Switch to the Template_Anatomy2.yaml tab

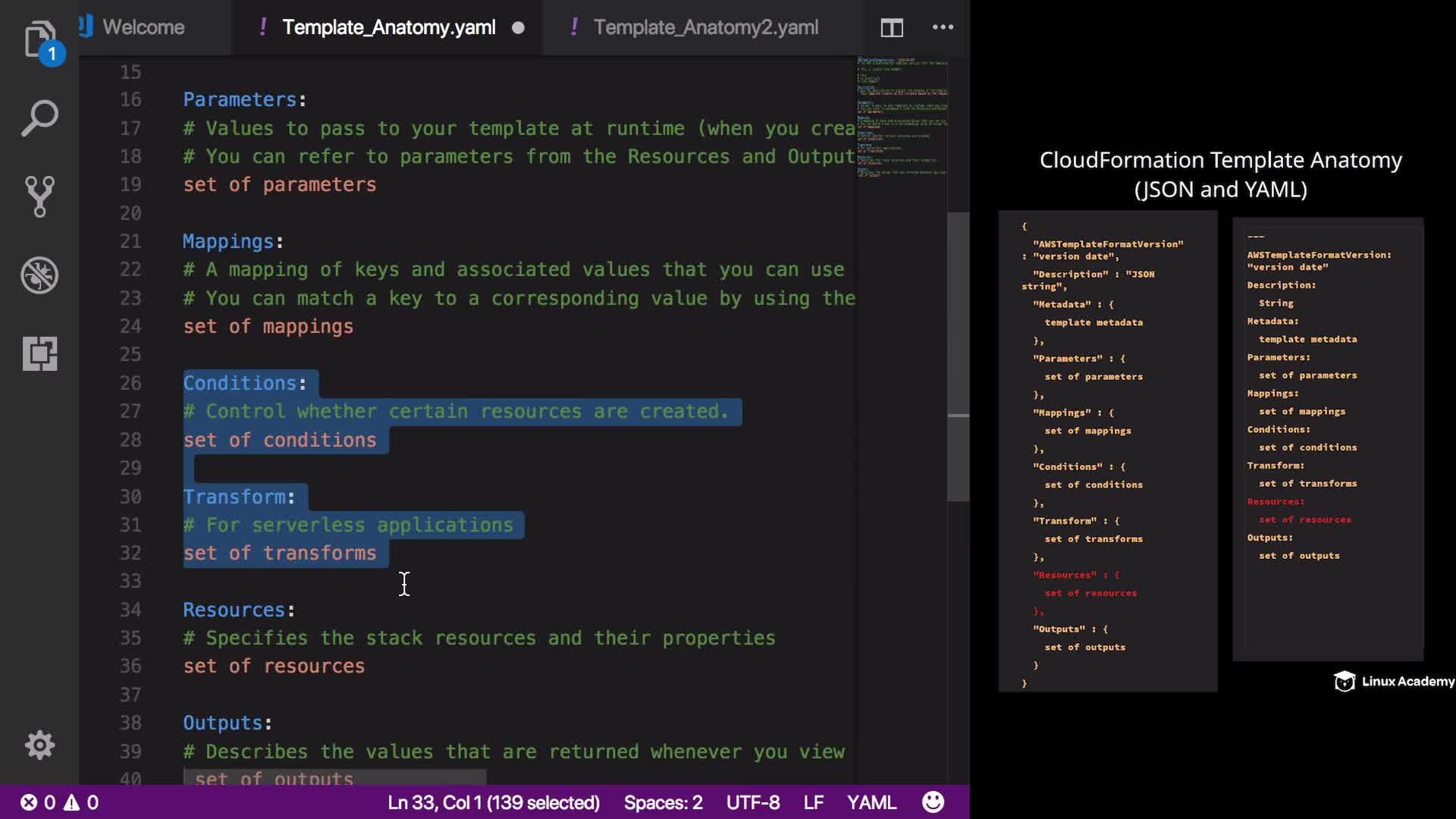[705, 27]
